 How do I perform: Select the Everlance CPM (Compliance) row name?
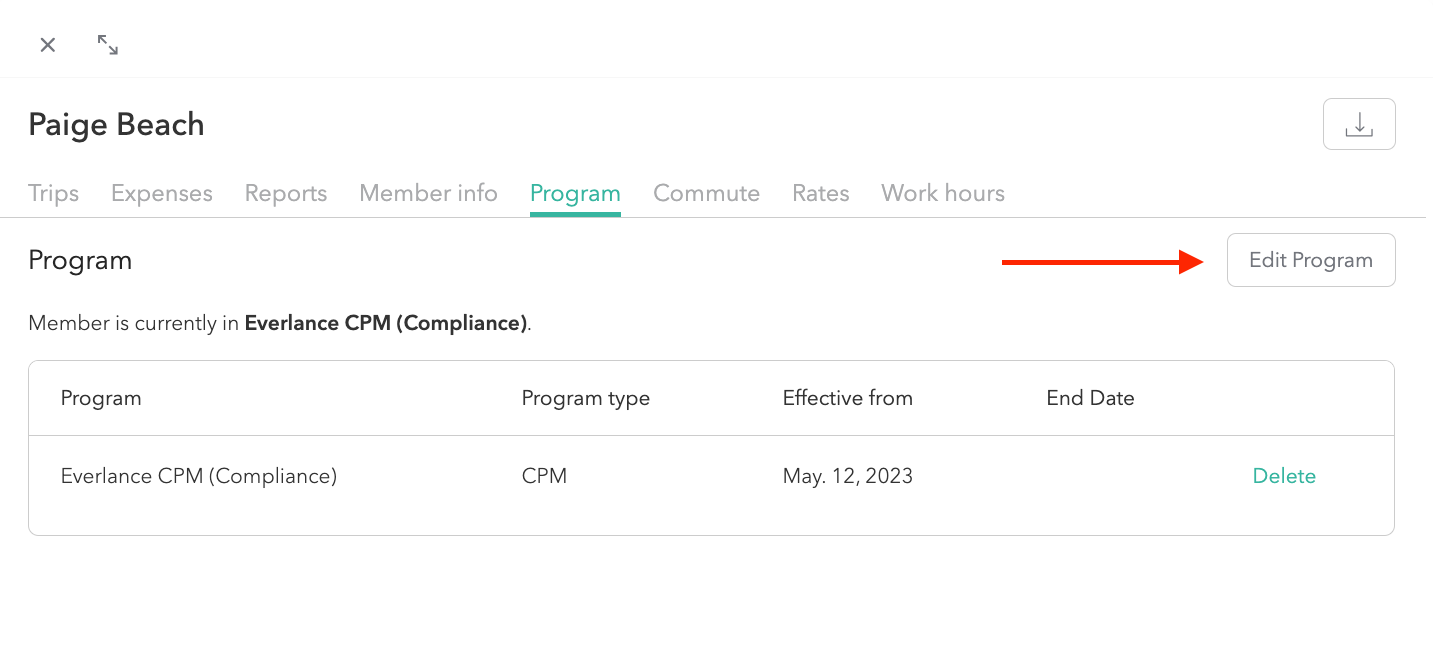coord(199,476)
